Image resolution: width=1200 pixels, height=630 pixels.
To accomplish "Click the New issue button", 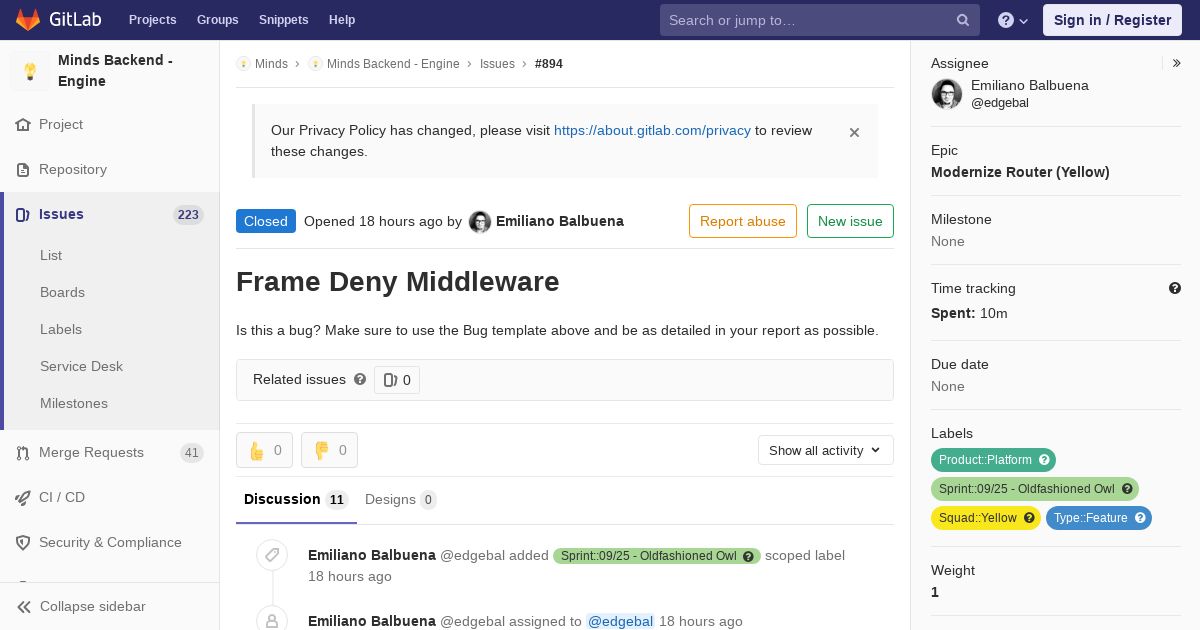I will [x=850, y=221].
